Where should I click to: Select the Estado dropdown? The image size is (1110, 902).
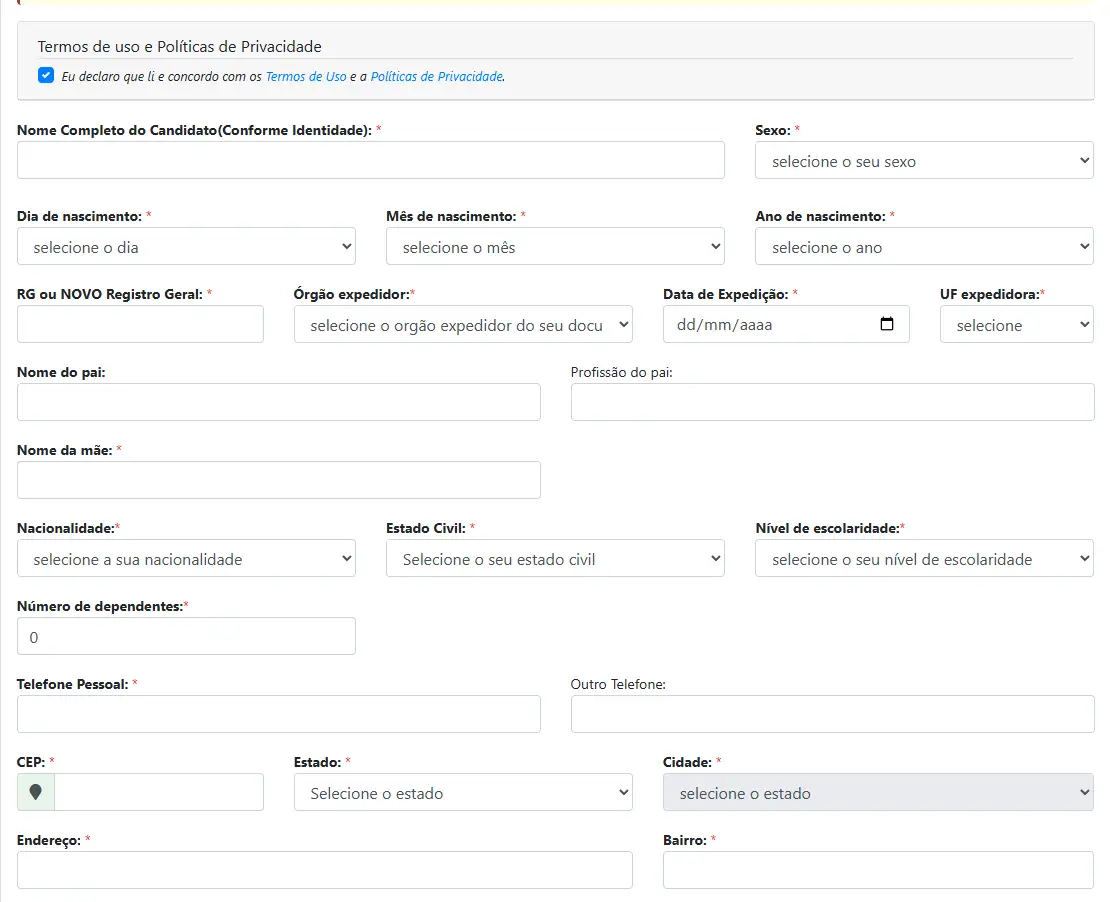[x=463, y=793]
